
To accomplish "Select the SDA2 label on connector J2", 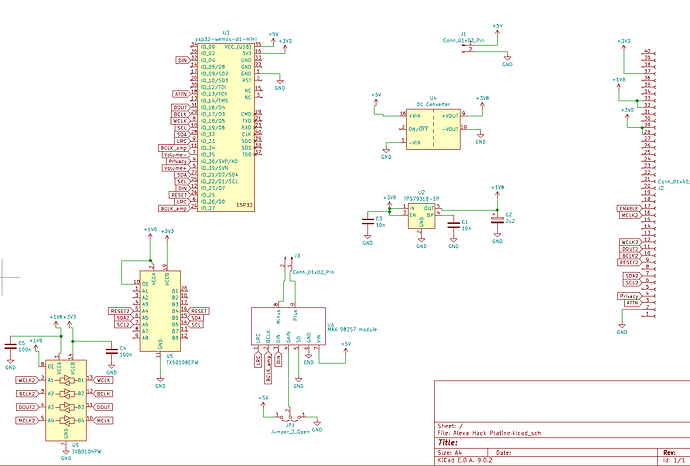I will click(x=632, y=276).
